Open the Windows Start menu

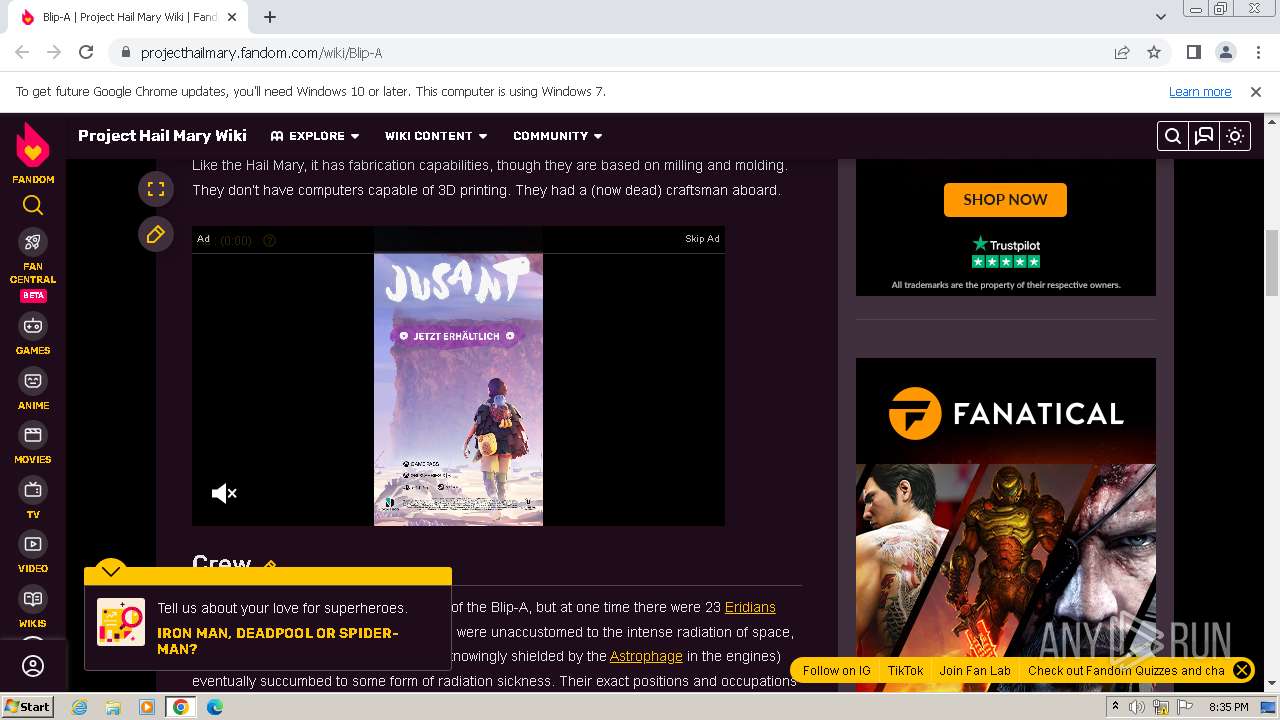click(28, 706)
